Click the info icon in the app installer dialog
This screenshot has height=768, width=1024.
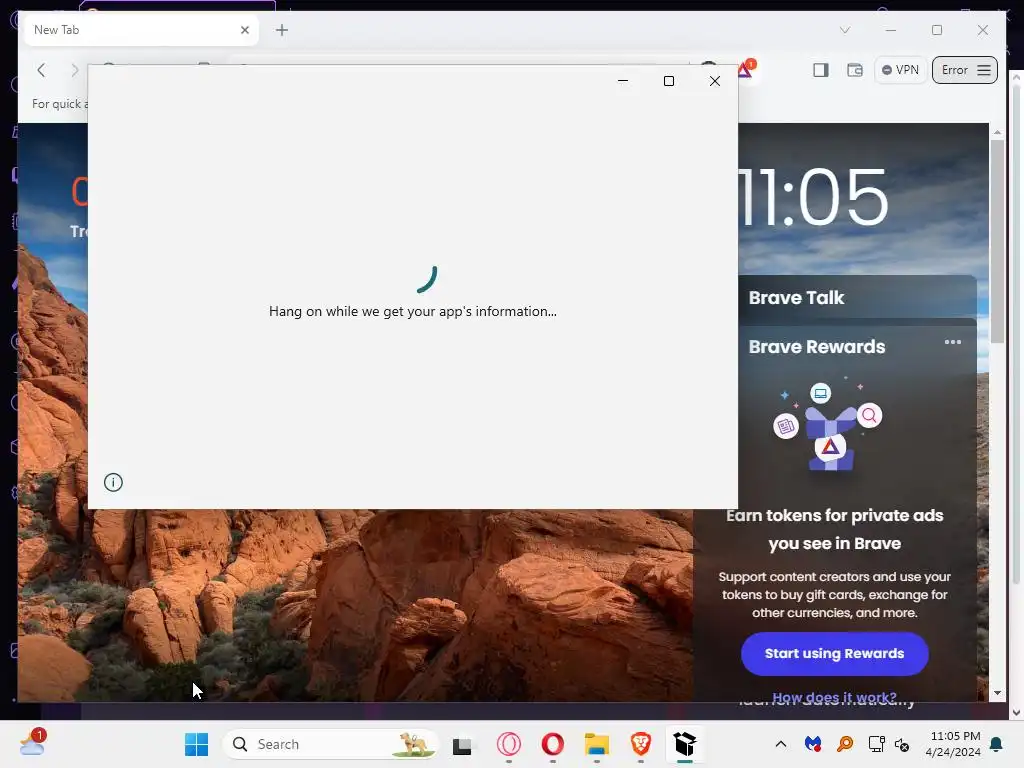tap(113, 483)
